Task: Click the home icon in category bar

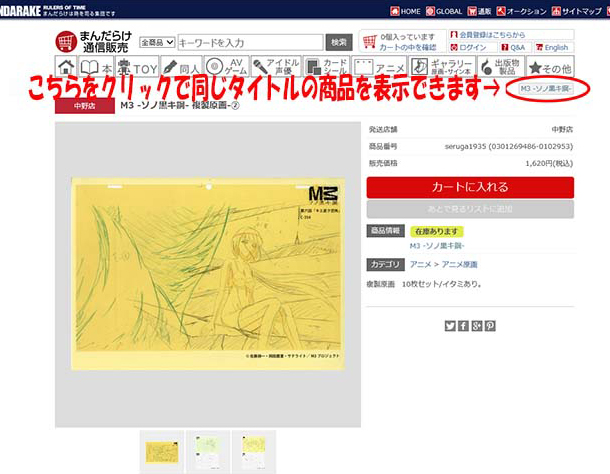Action: tap(66, 68)
